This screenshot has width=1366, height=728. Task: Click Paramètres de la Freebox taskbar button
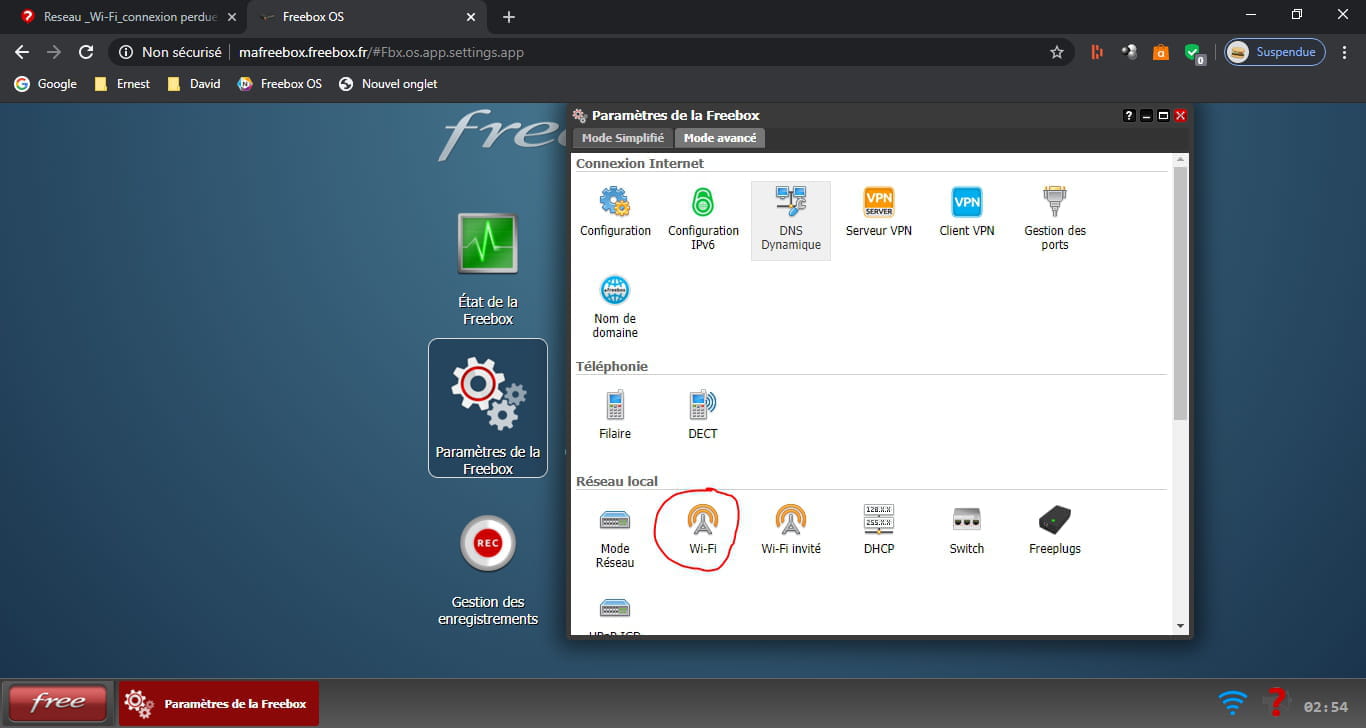coord(219,703)
